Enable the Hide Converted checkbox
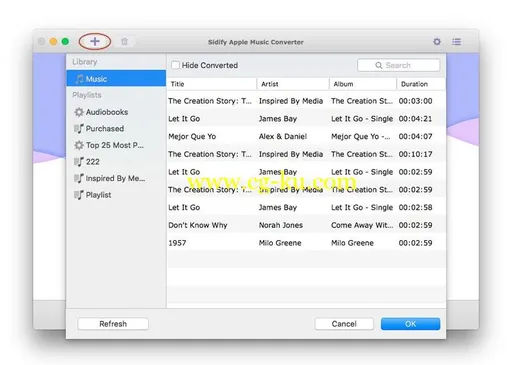 coord(175,65)
